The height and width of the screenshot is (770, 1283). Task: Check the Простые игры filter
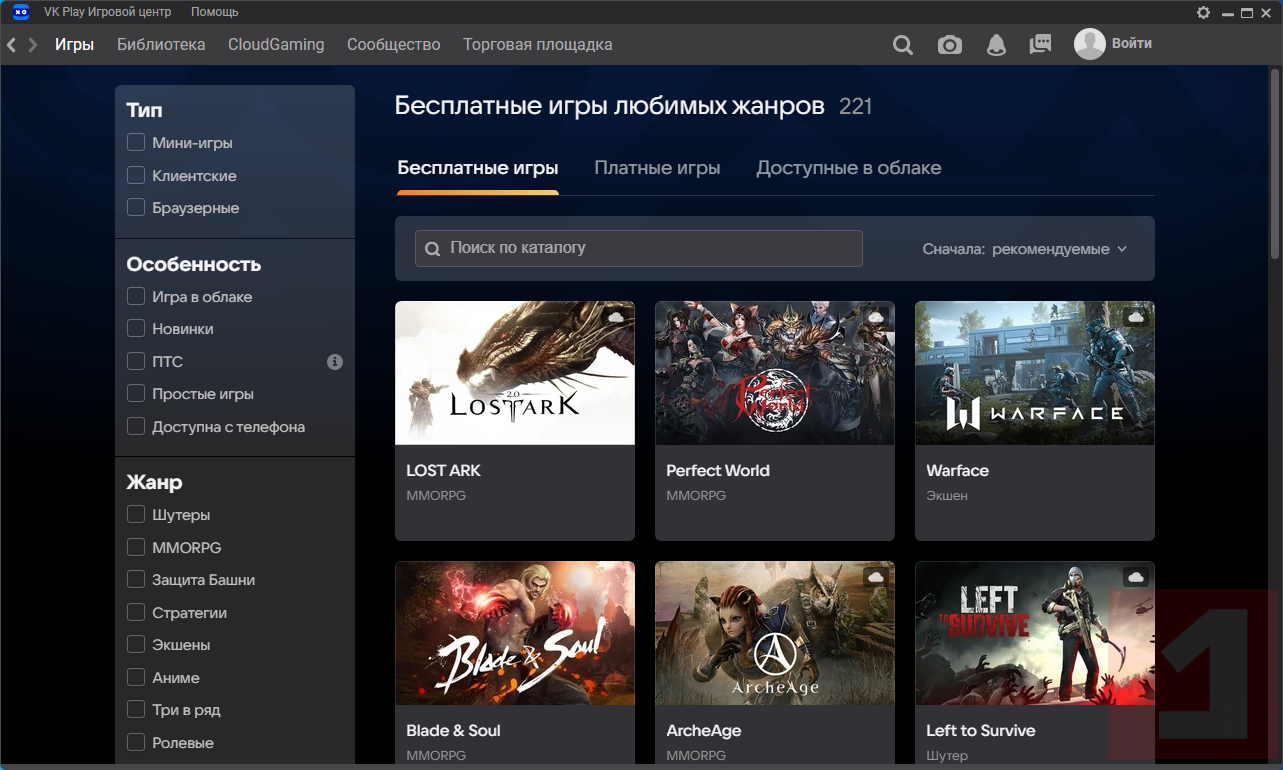136,394
